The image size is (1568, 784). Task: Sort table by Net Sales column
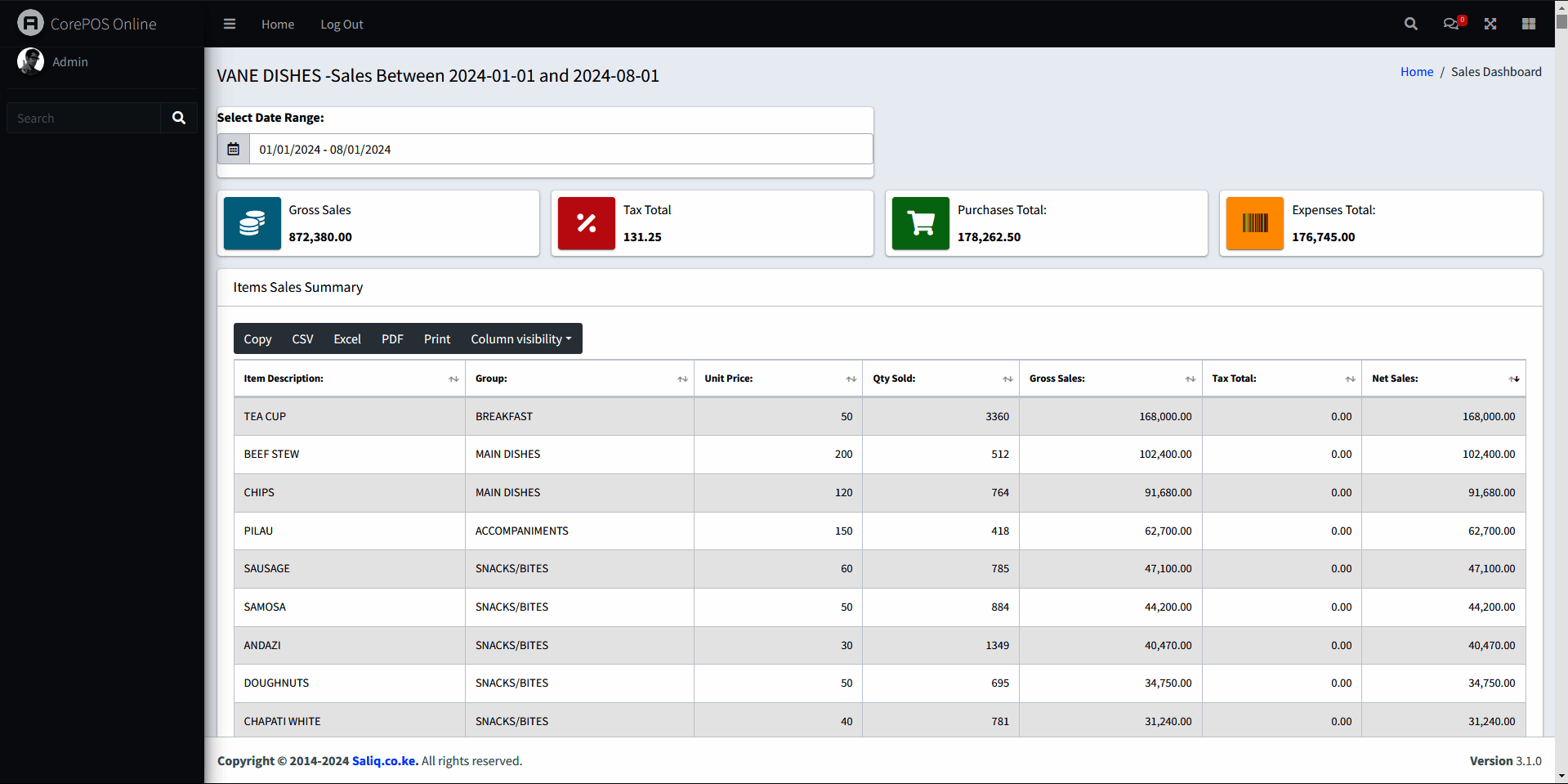pos(1443,379)
